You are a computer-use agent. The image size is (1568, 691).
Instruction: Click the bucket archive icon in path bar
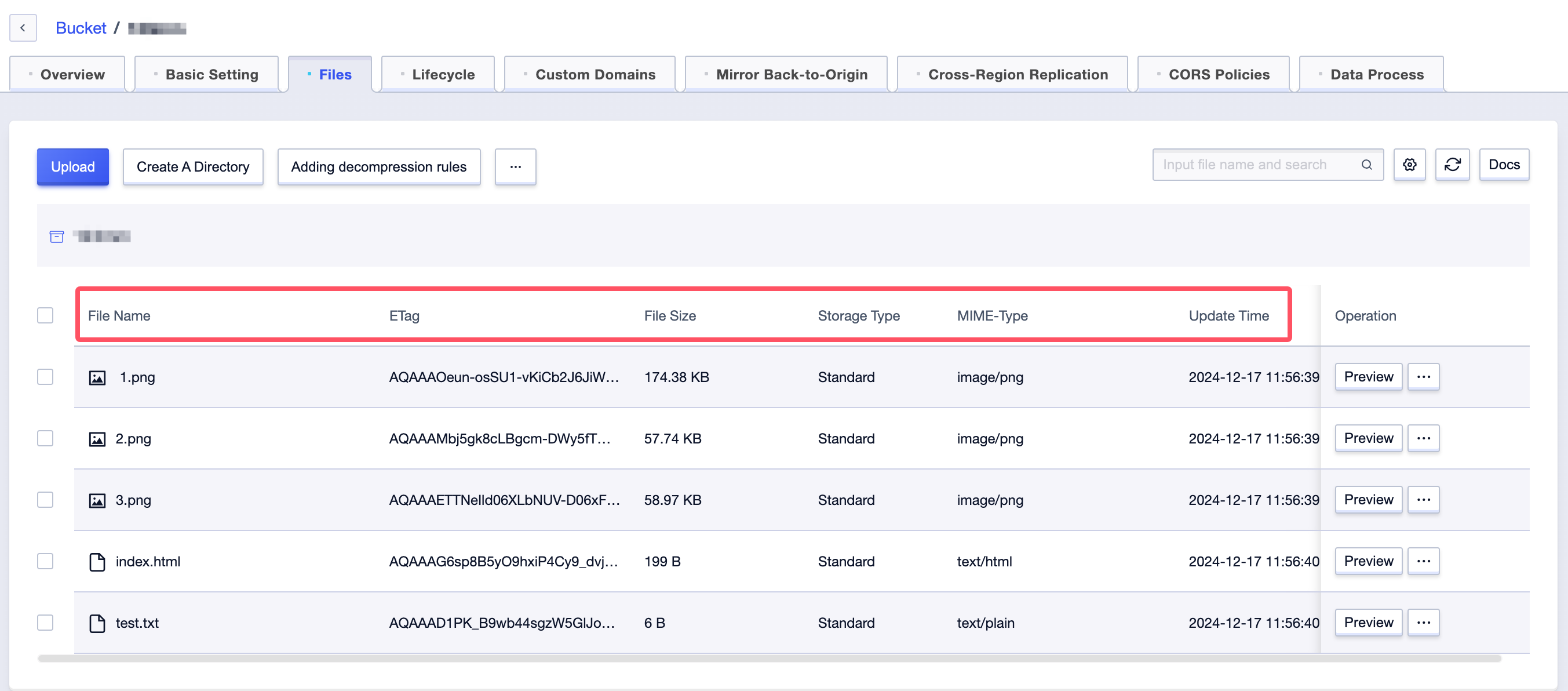pos(57,236)
